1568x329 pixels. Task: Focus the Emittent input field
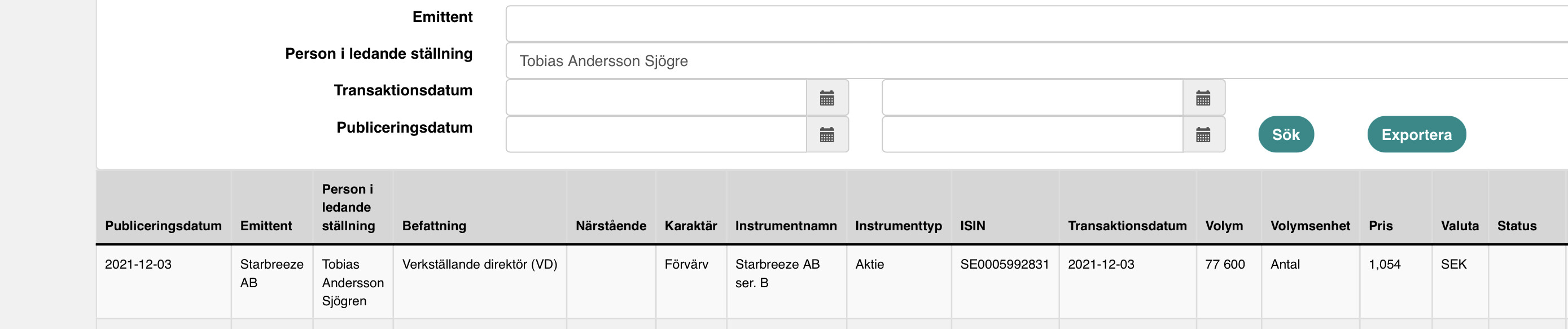[x=1037, y=24]
